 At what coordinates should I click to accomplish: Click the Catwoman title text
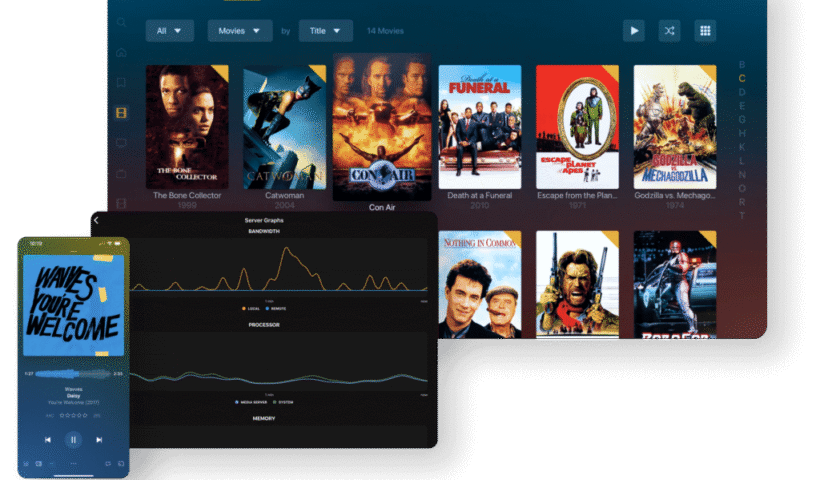[284, 195]
